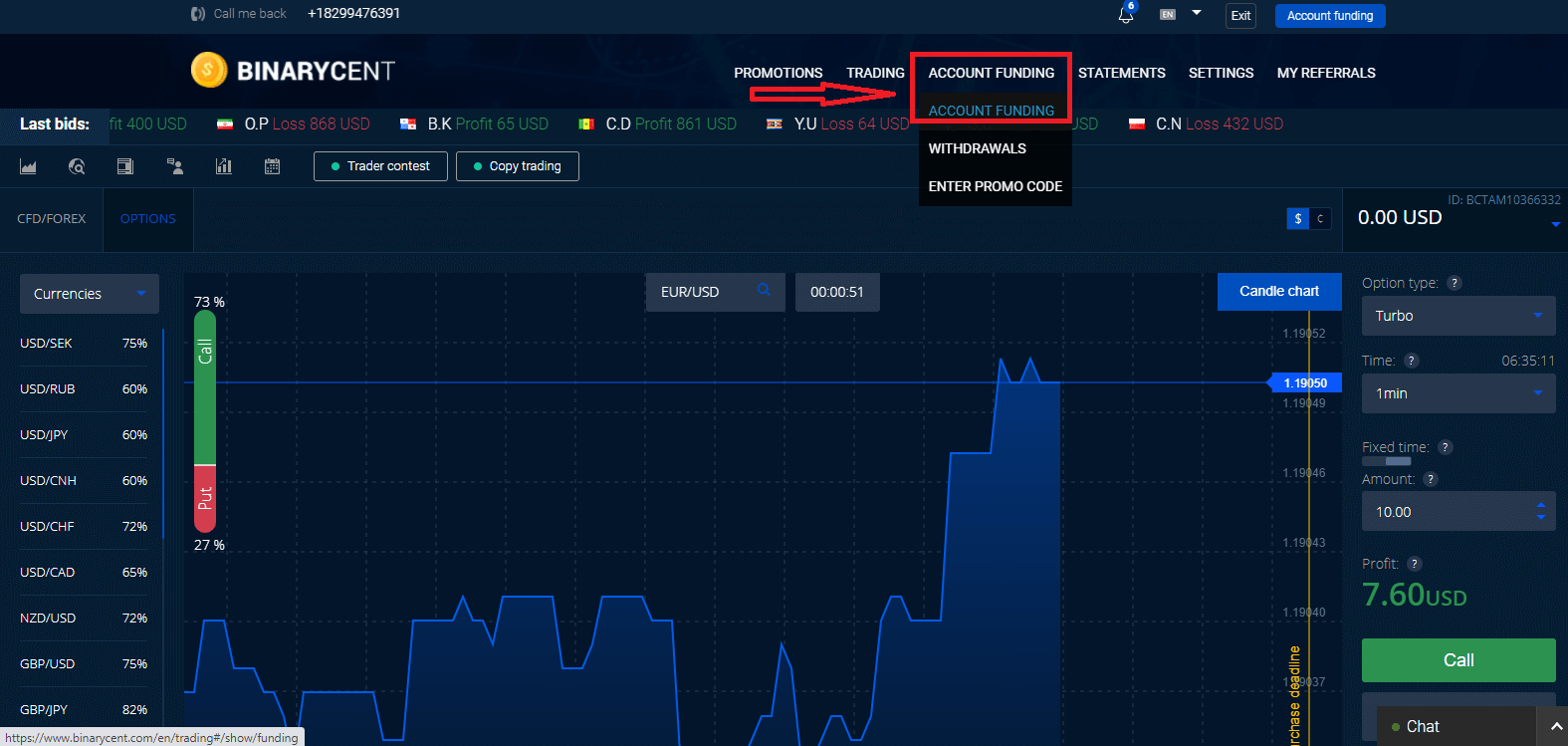The width and height of the screenshot is (1568, 746).
Task: Open the ACCOUNT FUNDING top menu
Action: point(992,73)
